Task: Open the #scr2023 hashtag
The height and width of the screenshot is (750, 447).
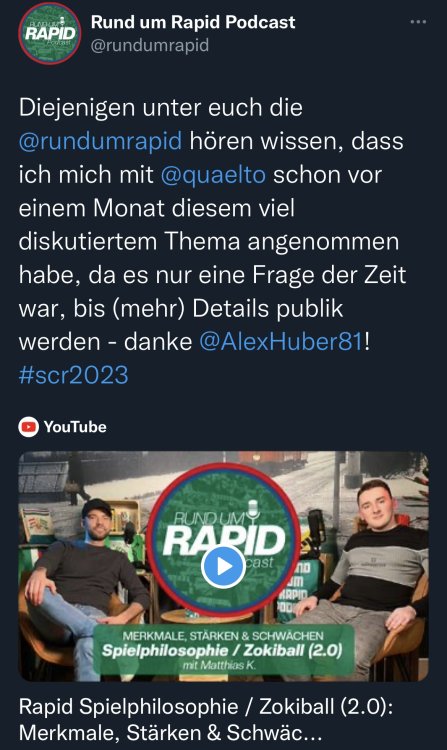Action: [74, 375]
